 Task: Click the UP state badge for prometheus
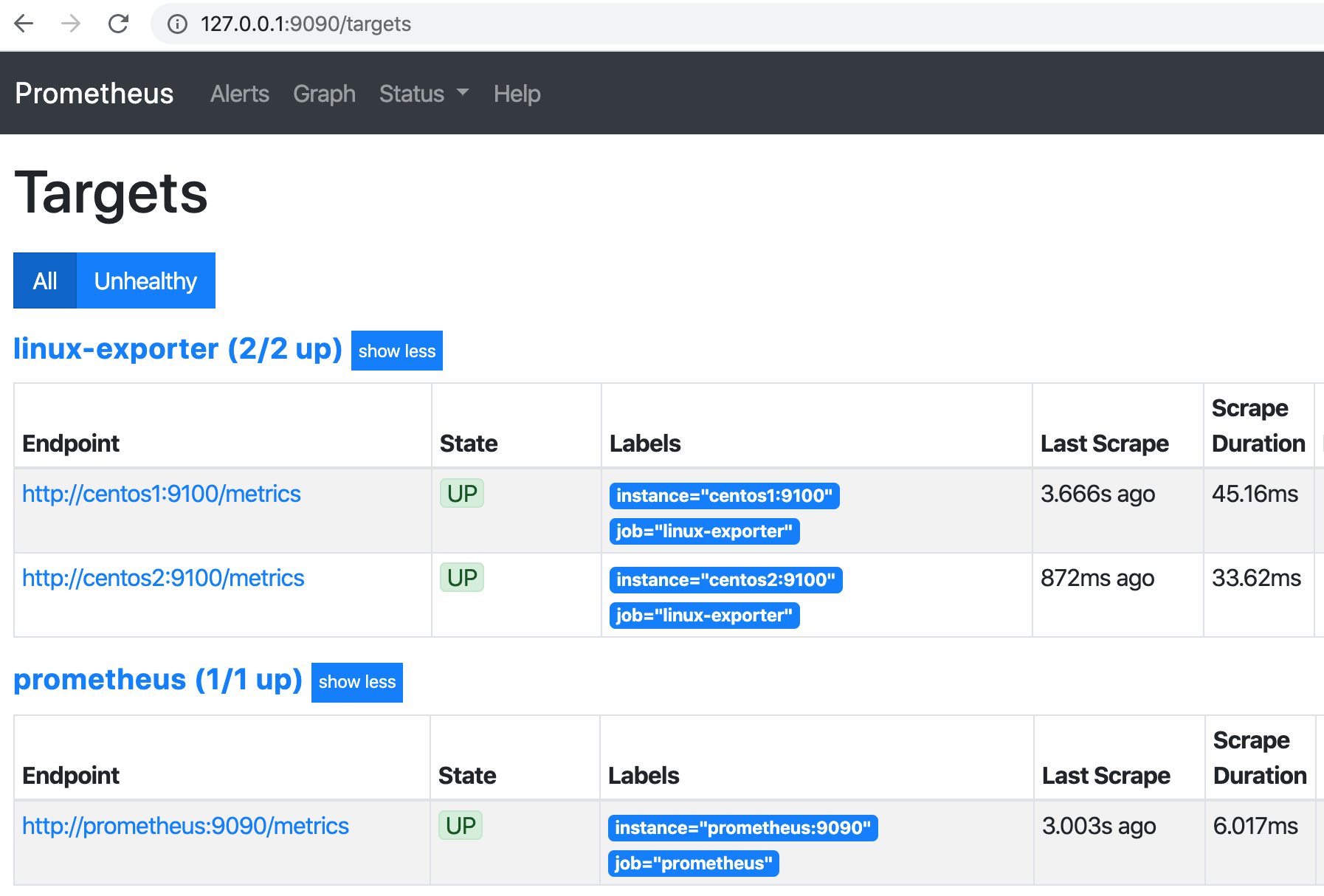tap(461, 826)
